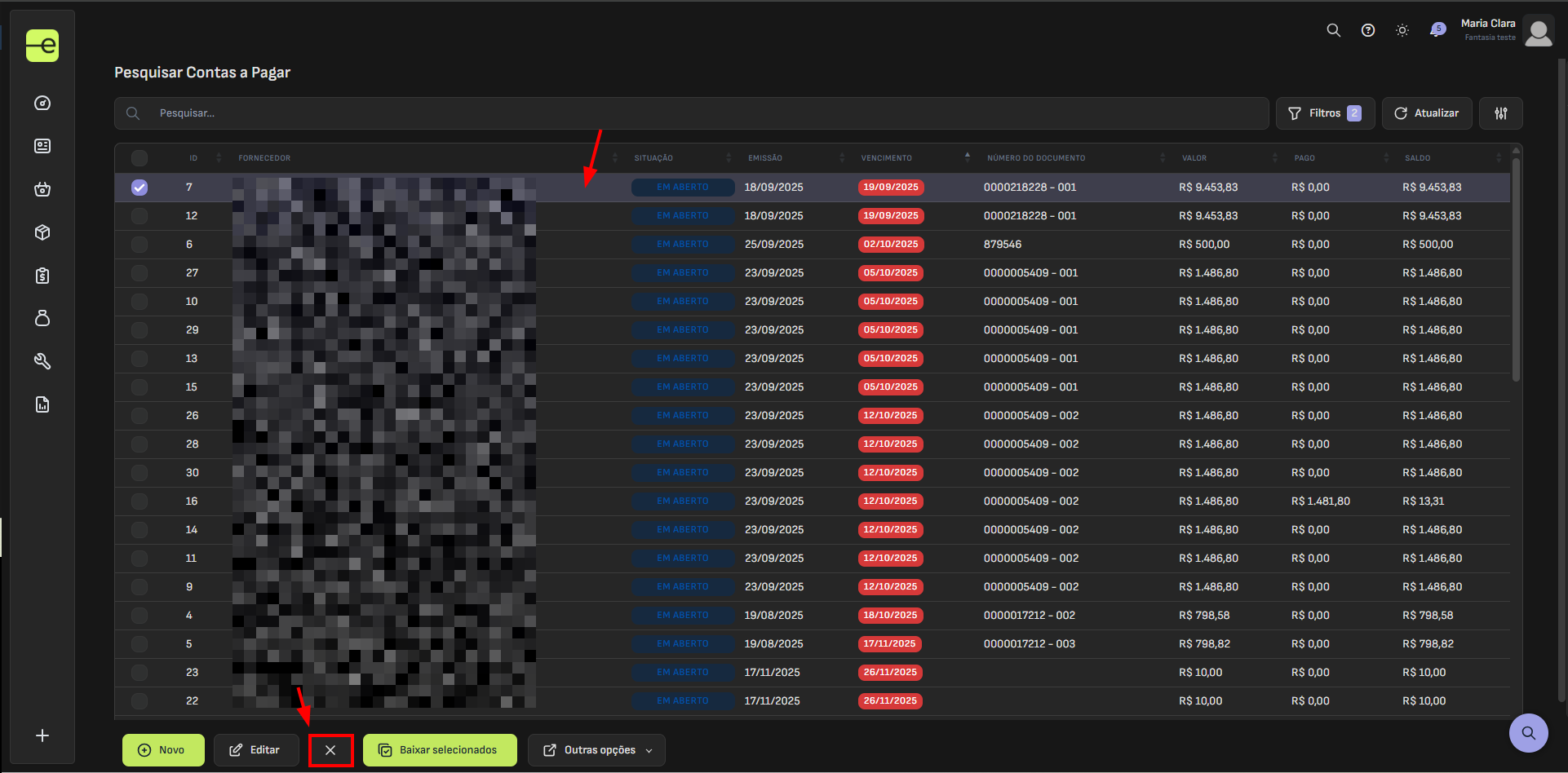Expand the Outras opções dropdown
This screenshot has height=773, width=1568.
click(596, 750)
